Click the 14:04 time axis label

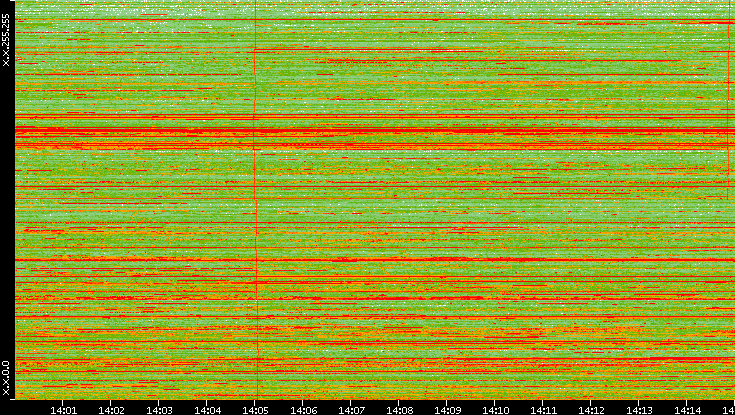[x=207, y=410]
